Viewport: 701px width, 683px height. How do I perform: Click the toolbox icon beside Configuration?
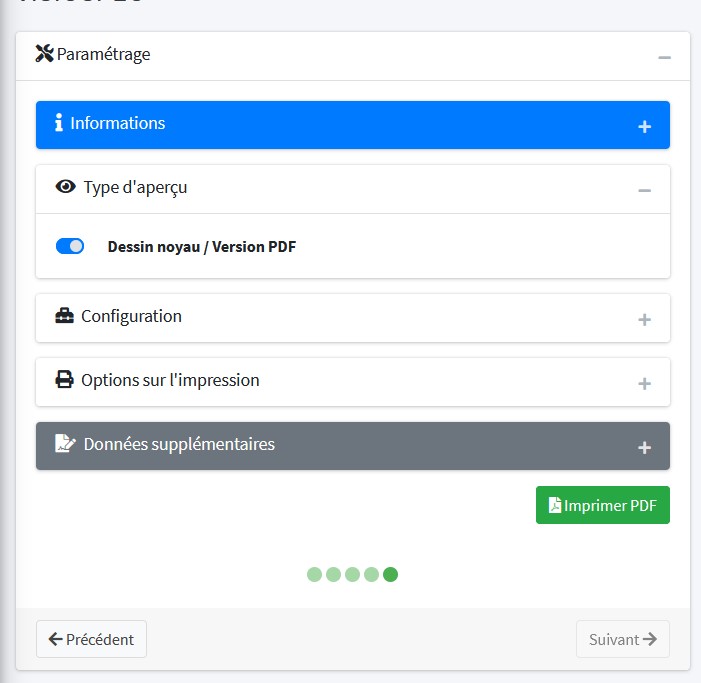coord(64,316)
